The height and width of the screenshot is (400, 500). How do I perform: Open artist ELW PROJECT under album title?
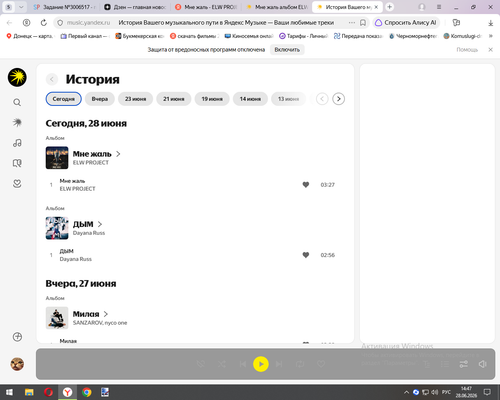point(91,163)
